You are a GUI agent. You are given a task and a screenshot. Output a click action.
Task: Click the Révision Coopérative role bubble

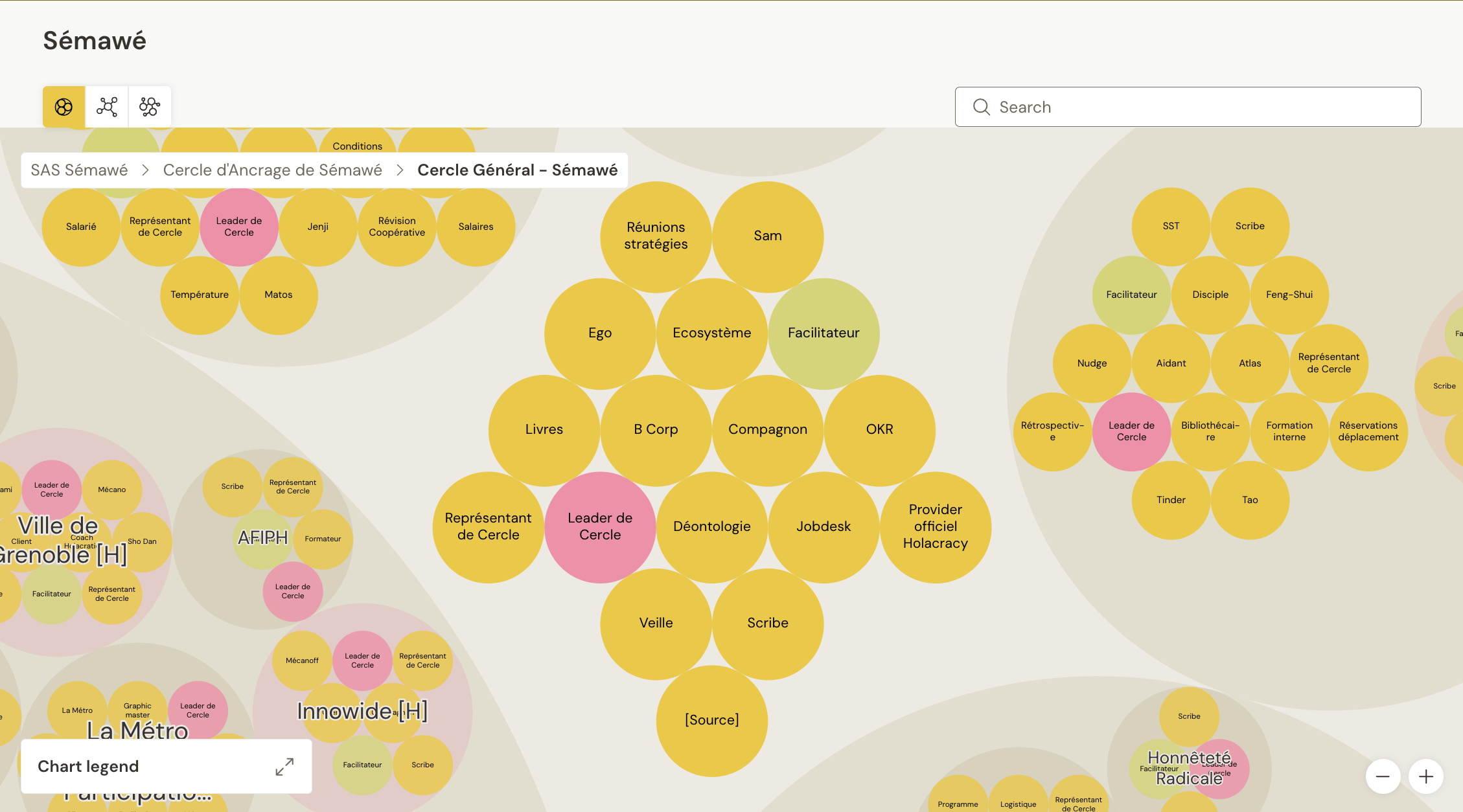[x=397, y=227]
